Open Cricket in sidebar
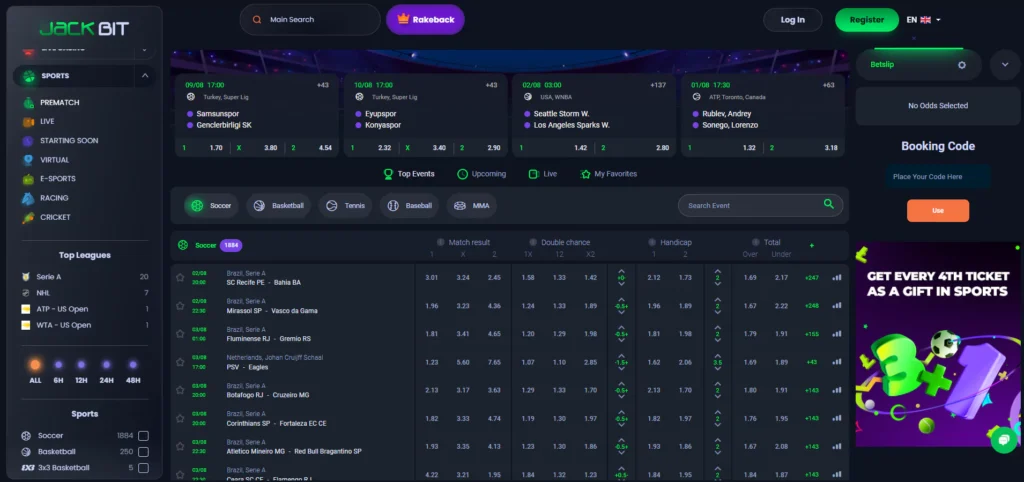The height and width of the screenshot is (482, 1024). 55,217
